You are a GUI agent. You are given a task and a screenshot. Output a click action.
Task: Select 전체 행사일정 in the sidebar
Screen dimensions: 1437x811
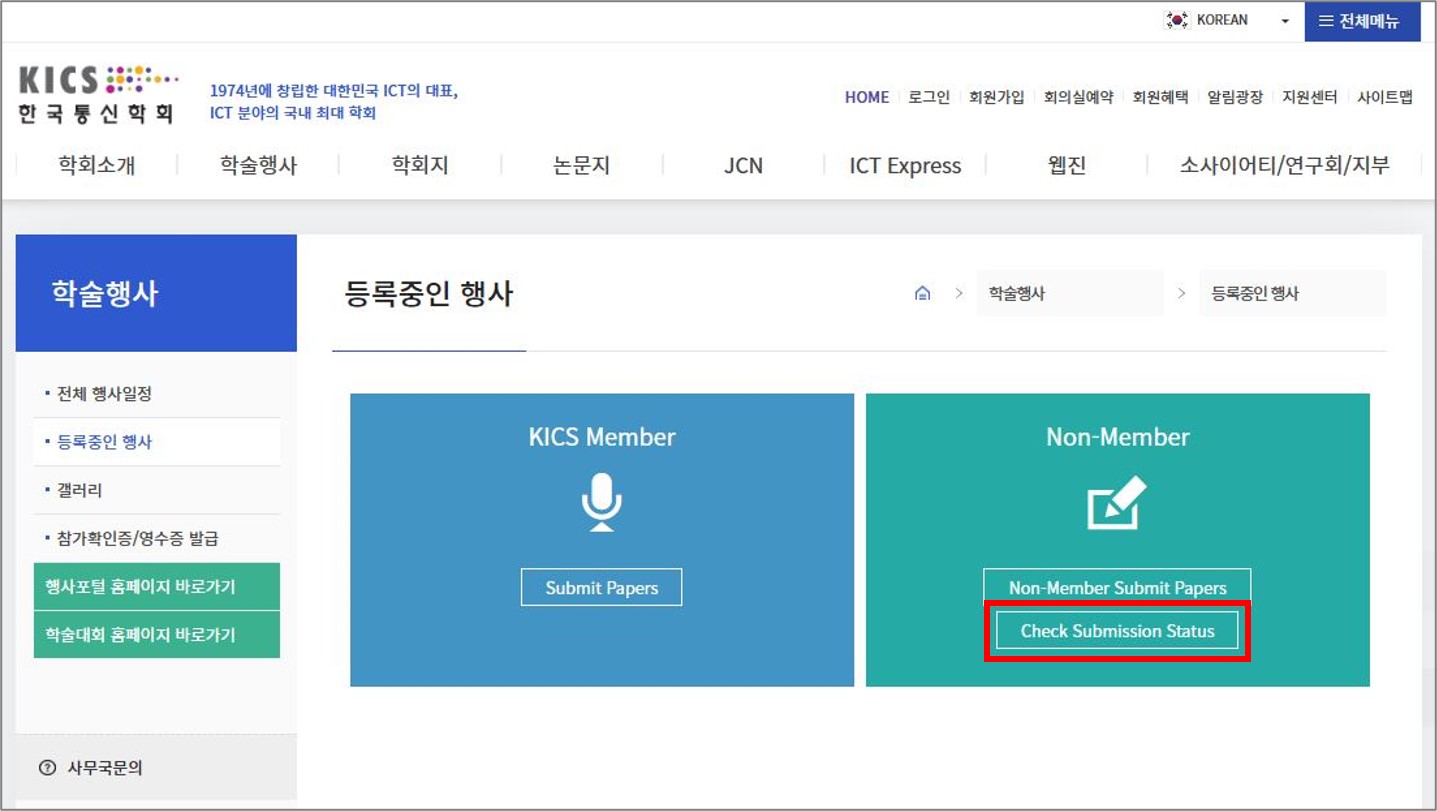[x=104, y=394]
